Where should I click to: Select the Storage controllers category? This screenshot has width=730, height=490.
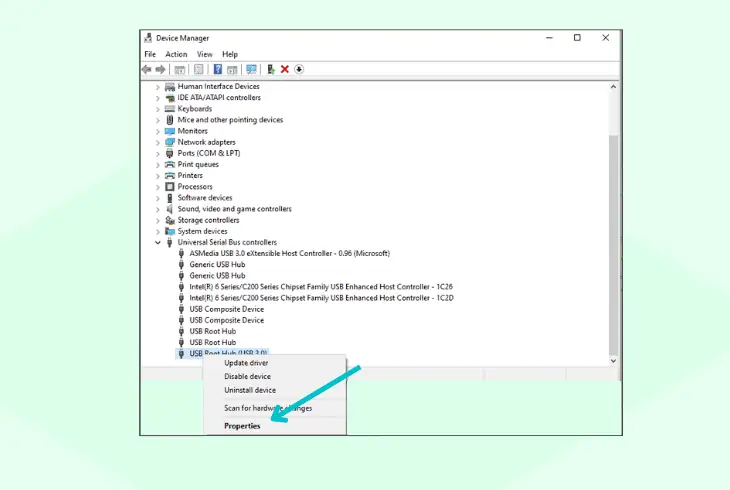coord(208,220)
